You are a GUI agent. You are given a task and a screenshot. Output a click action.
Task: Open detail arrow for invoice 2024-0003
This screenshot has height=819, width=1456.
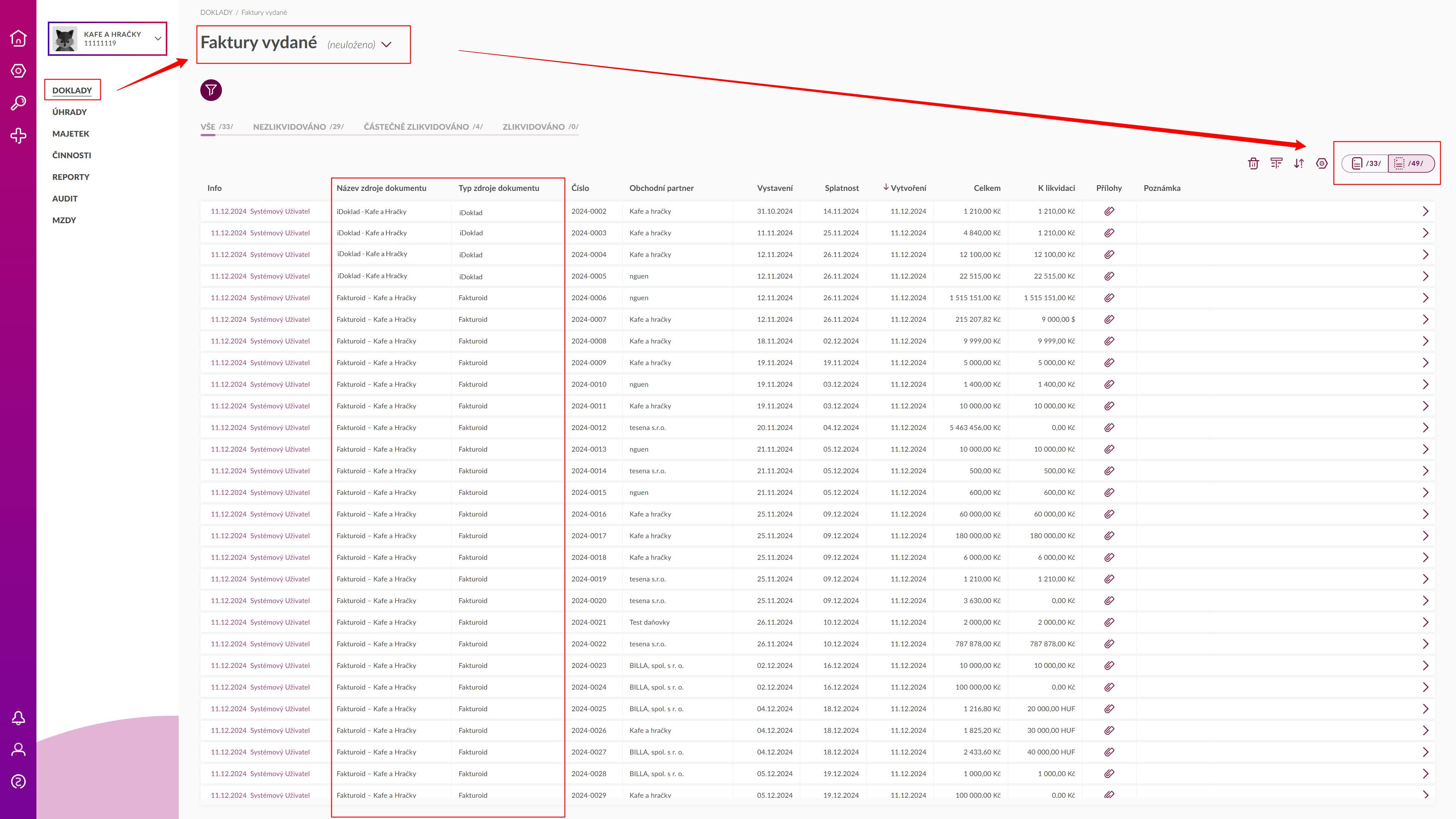pos(1426,233)
